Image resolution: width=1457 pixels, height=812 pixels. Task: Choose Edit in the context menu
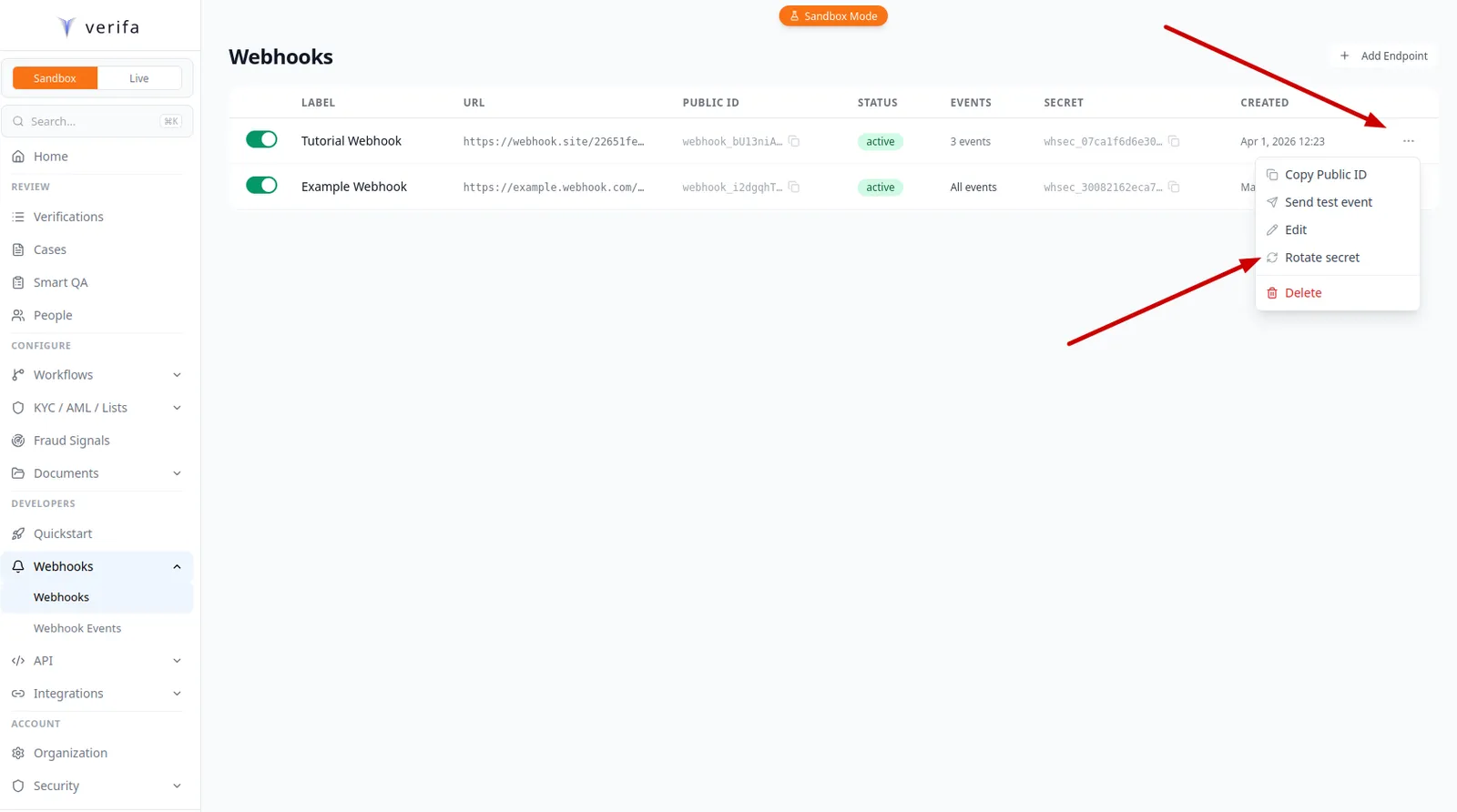click(x=1337, y=230)
